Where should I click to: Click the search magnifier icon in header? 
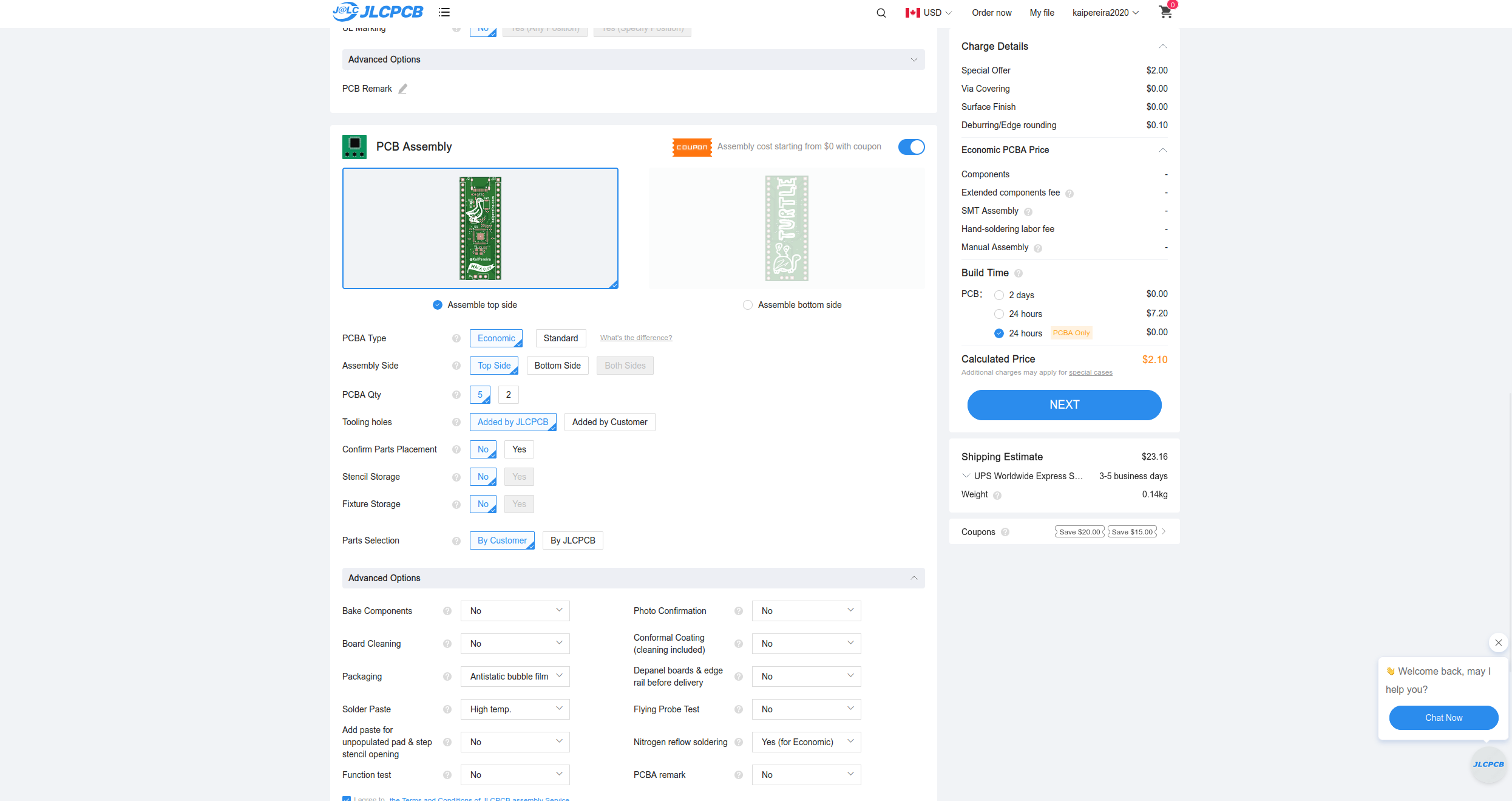click(881, 13)
